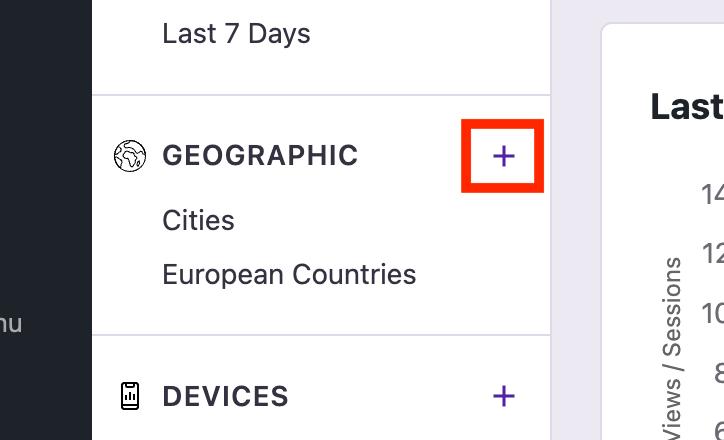Screen dimensions: 724x440
Task: Click the GEOGRAPHIC section heading
Action: (260, 156)
